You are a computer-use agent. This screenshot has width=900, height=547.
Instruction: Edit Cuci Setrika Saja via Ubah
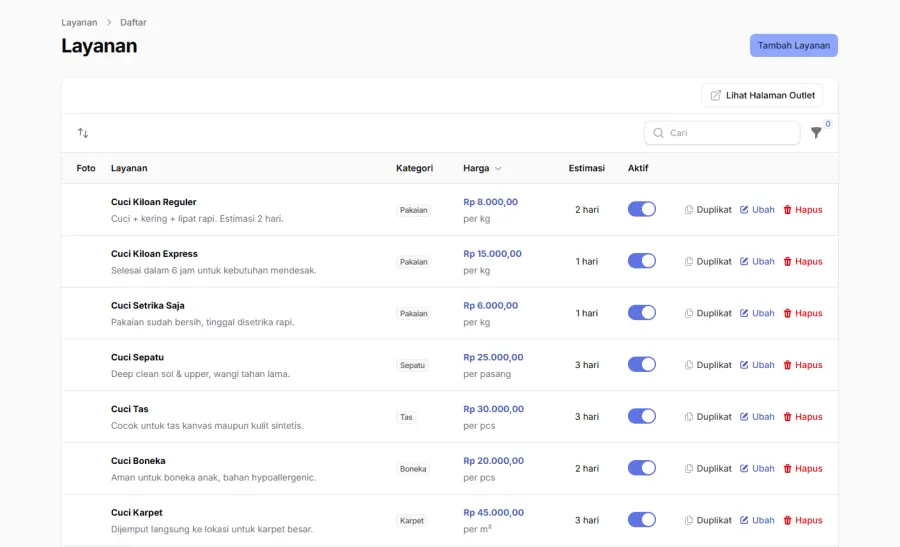757,313
